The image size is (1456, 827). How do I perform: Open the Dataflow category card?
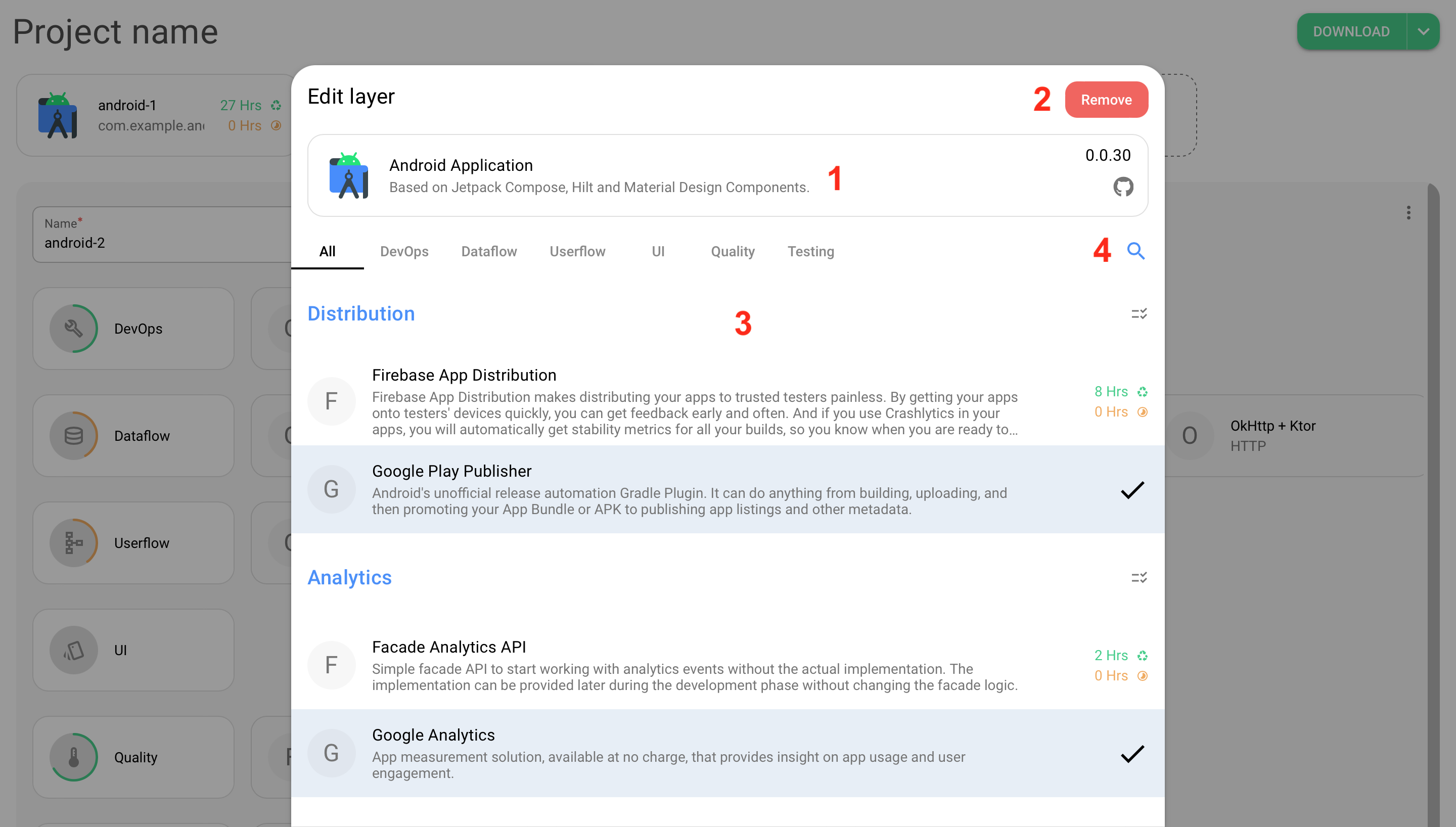133,436
